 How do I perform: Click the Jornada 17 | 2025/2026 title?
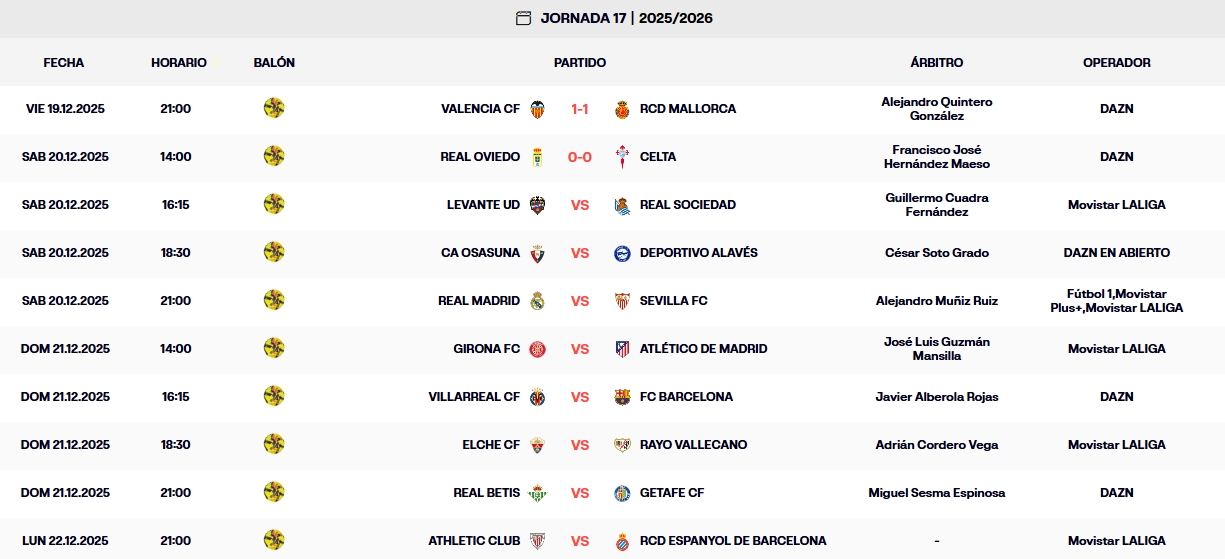(x=626, y=18)
